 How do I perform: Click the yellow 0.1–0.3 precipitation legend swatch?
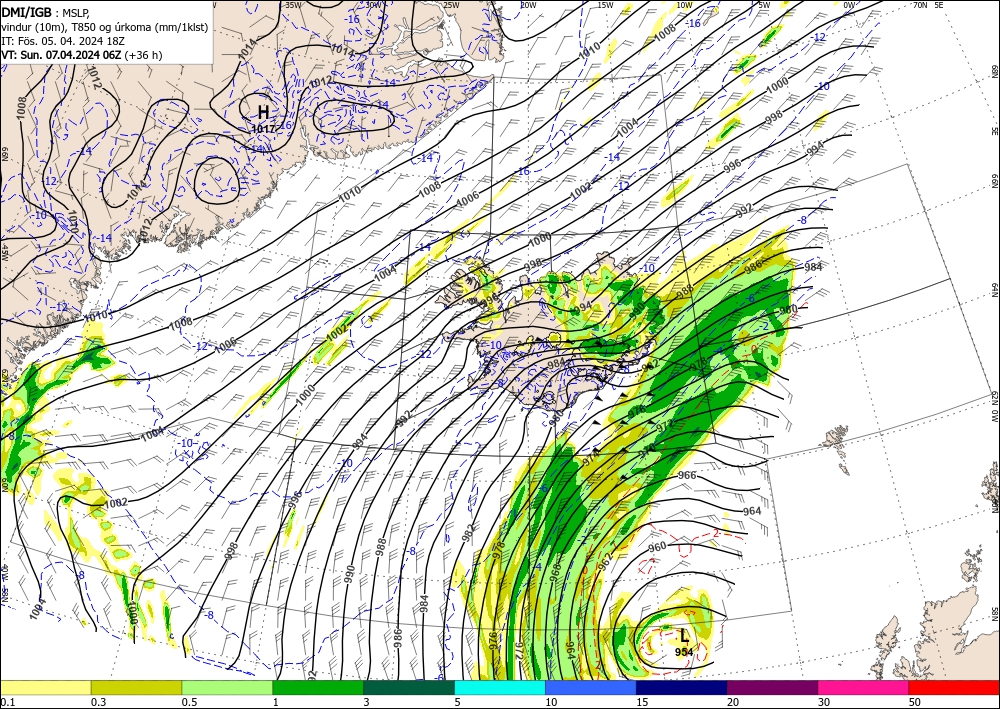[x=45, y=687]
